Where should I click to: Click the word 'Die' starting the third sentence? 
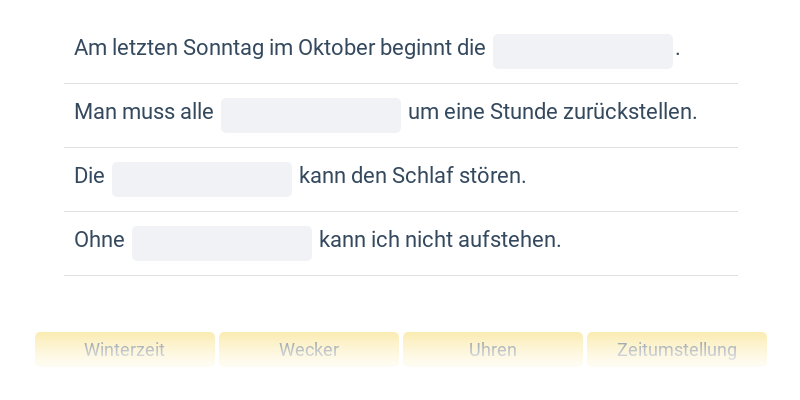pyautogui.click(x=89, y=176)
